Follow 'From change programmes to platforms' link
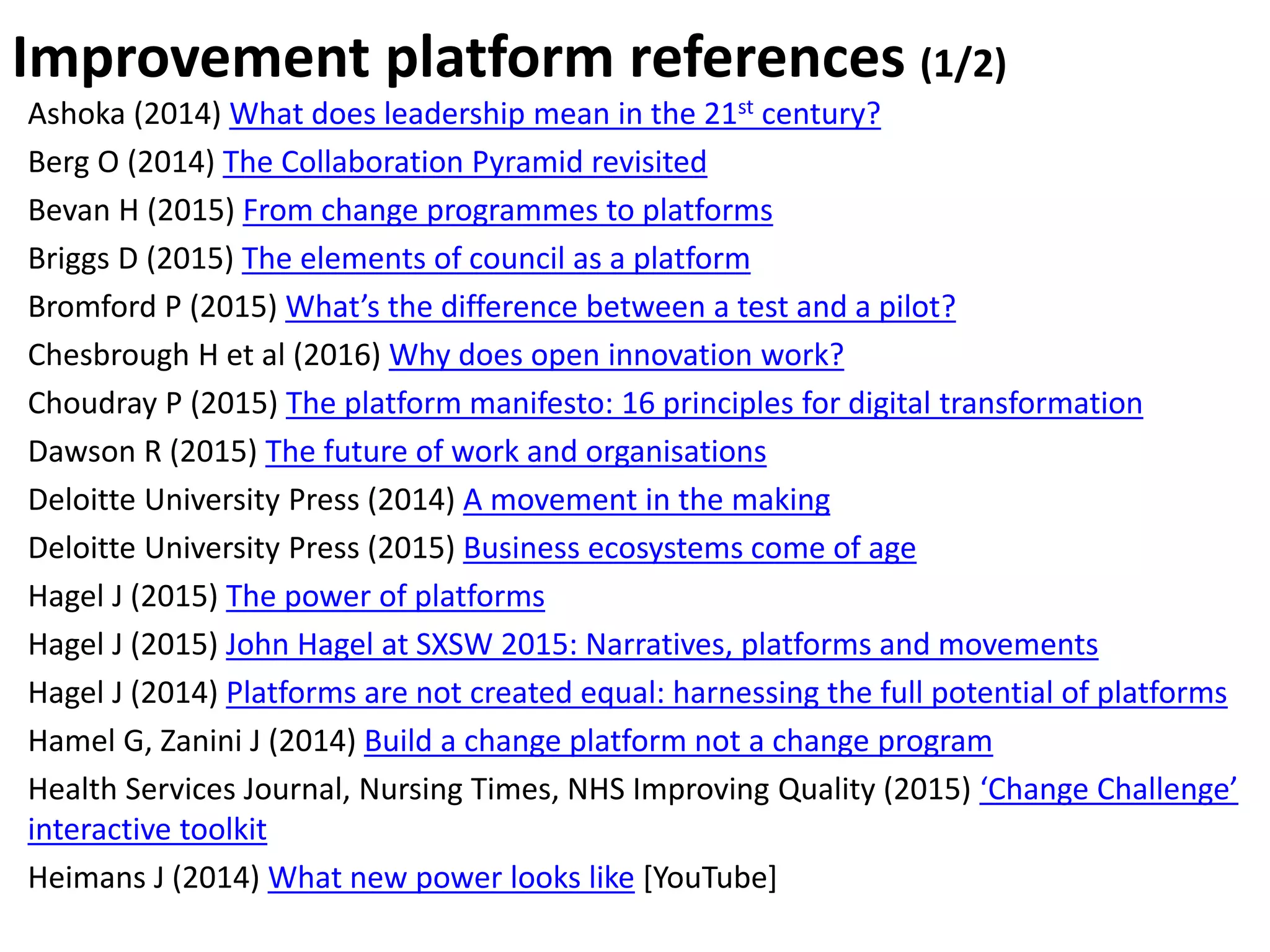This screenshot has width=1270, height=952. pos(508,211)
